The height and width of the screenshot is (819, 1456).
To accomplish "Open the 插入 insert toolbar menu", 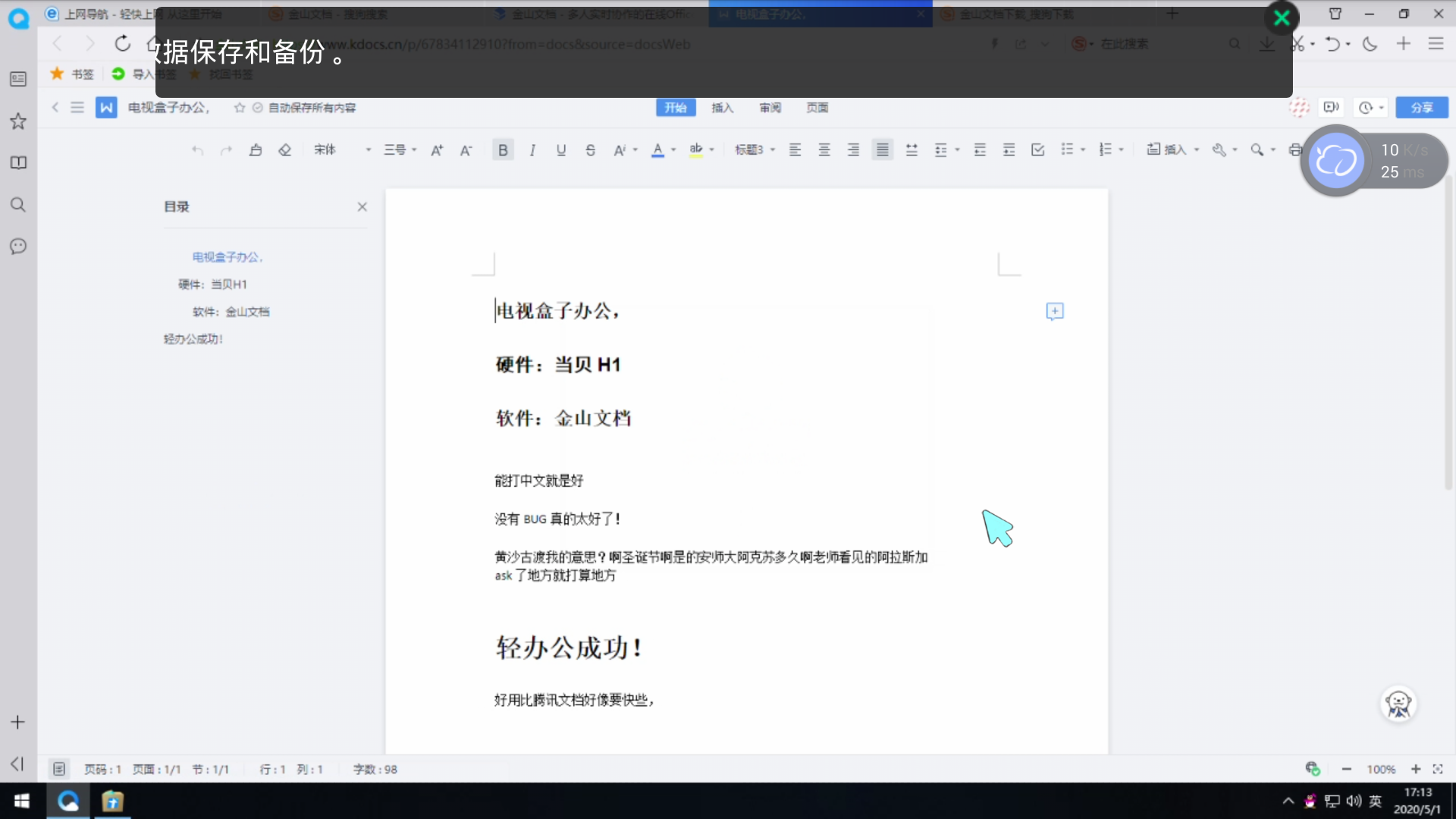I will click(1172, 150).
